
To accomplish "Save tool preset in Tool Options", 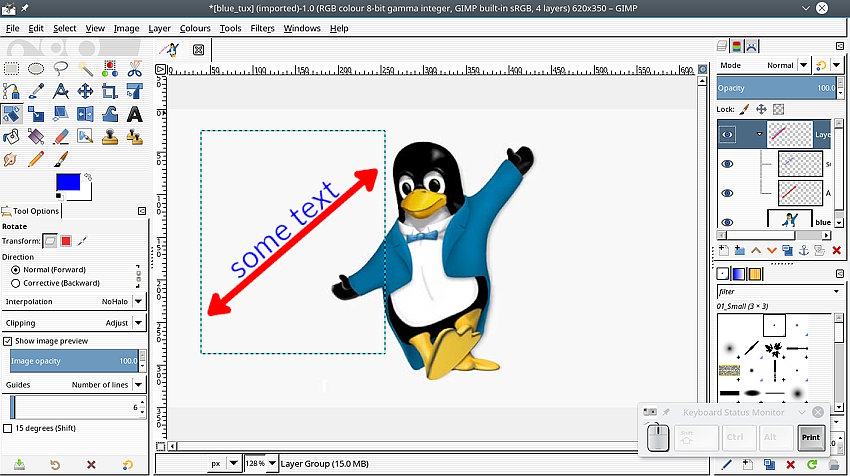I will pyautogui.click(x=20, y=465).
